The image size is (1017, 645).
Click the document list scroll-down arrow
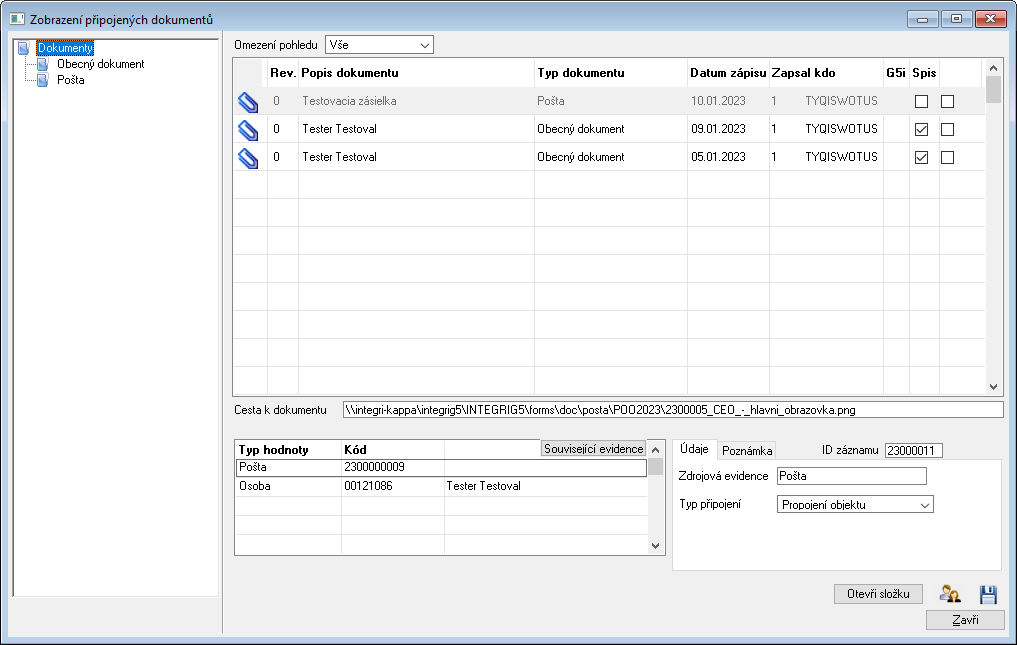pyautogui.click(x=993, y=387)
